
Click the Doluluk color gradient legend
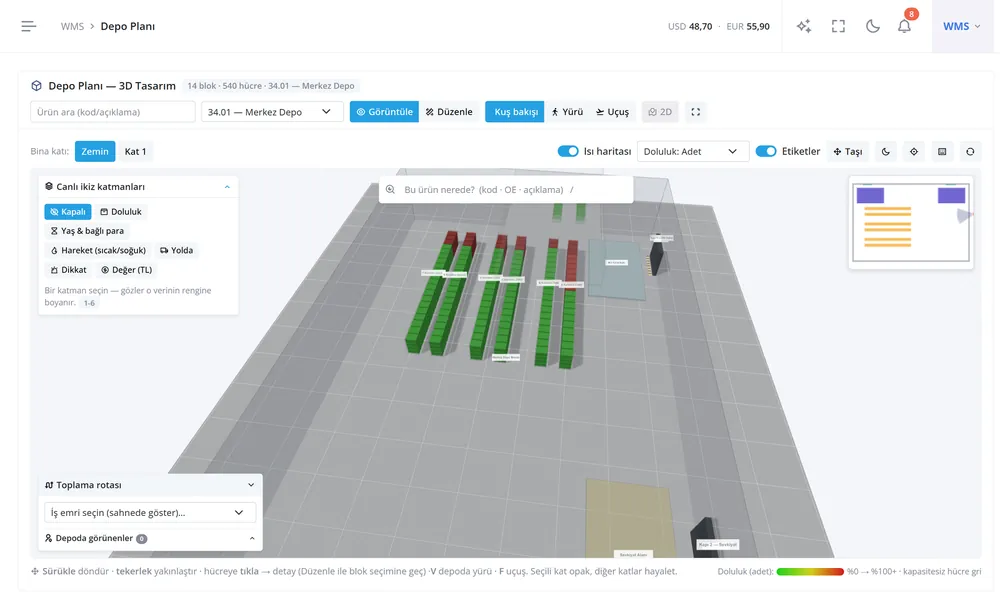810,572
